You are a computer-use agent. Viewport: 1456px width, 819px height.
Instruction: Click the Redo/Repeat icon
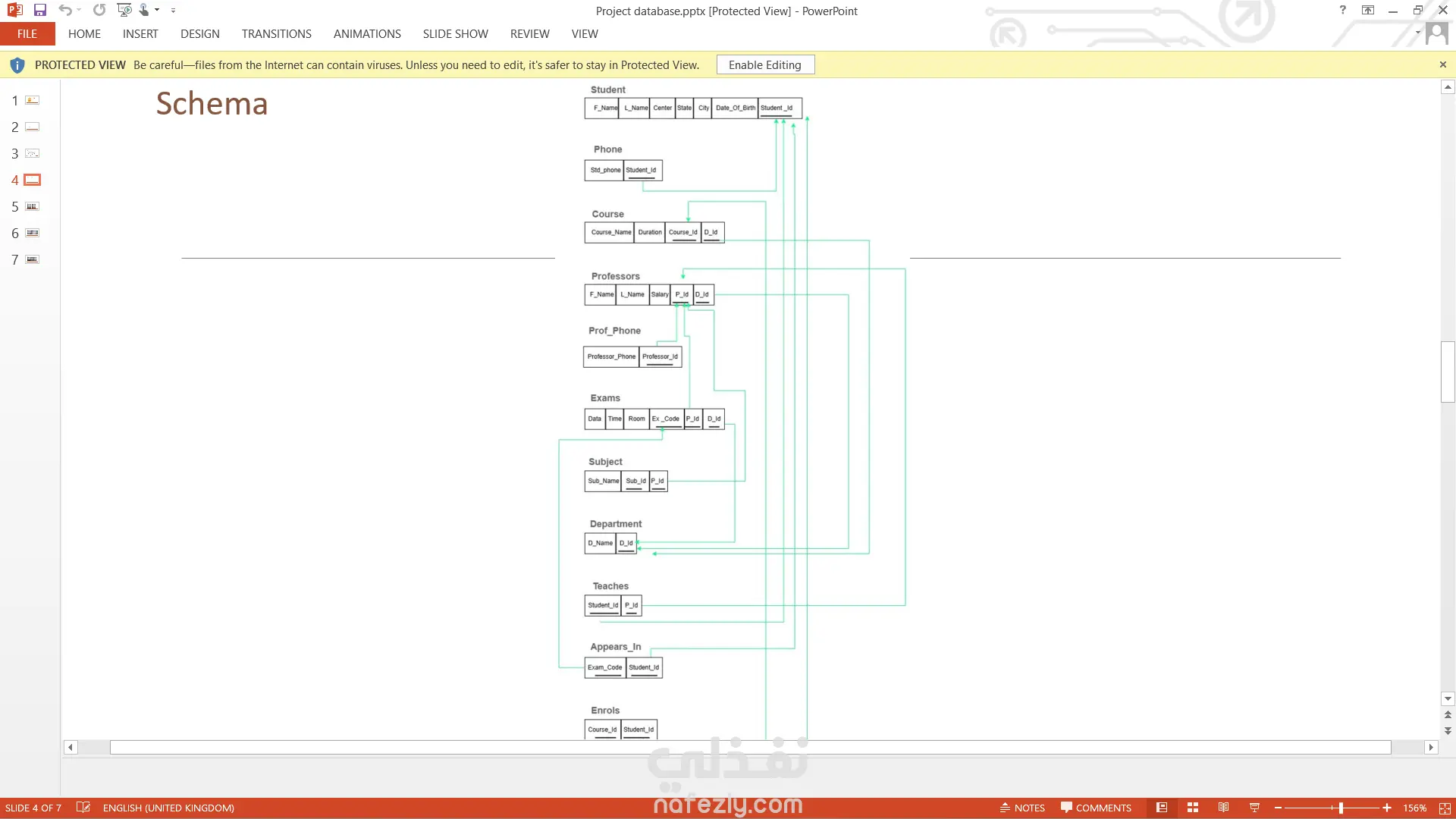click(x=99, y=11)
